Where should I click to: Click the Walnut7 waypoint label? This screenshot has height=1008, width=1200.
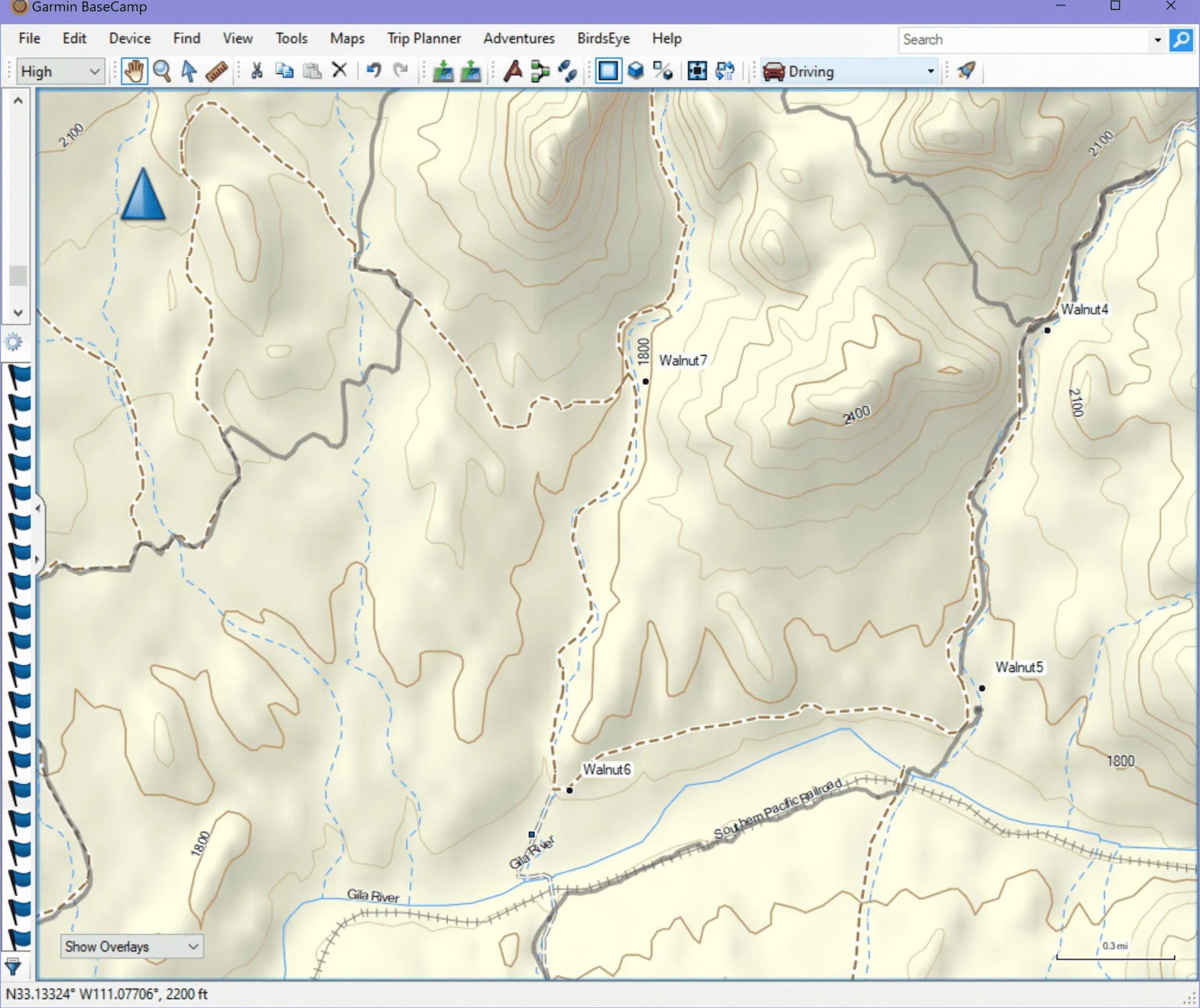click(x=683, y=361)
